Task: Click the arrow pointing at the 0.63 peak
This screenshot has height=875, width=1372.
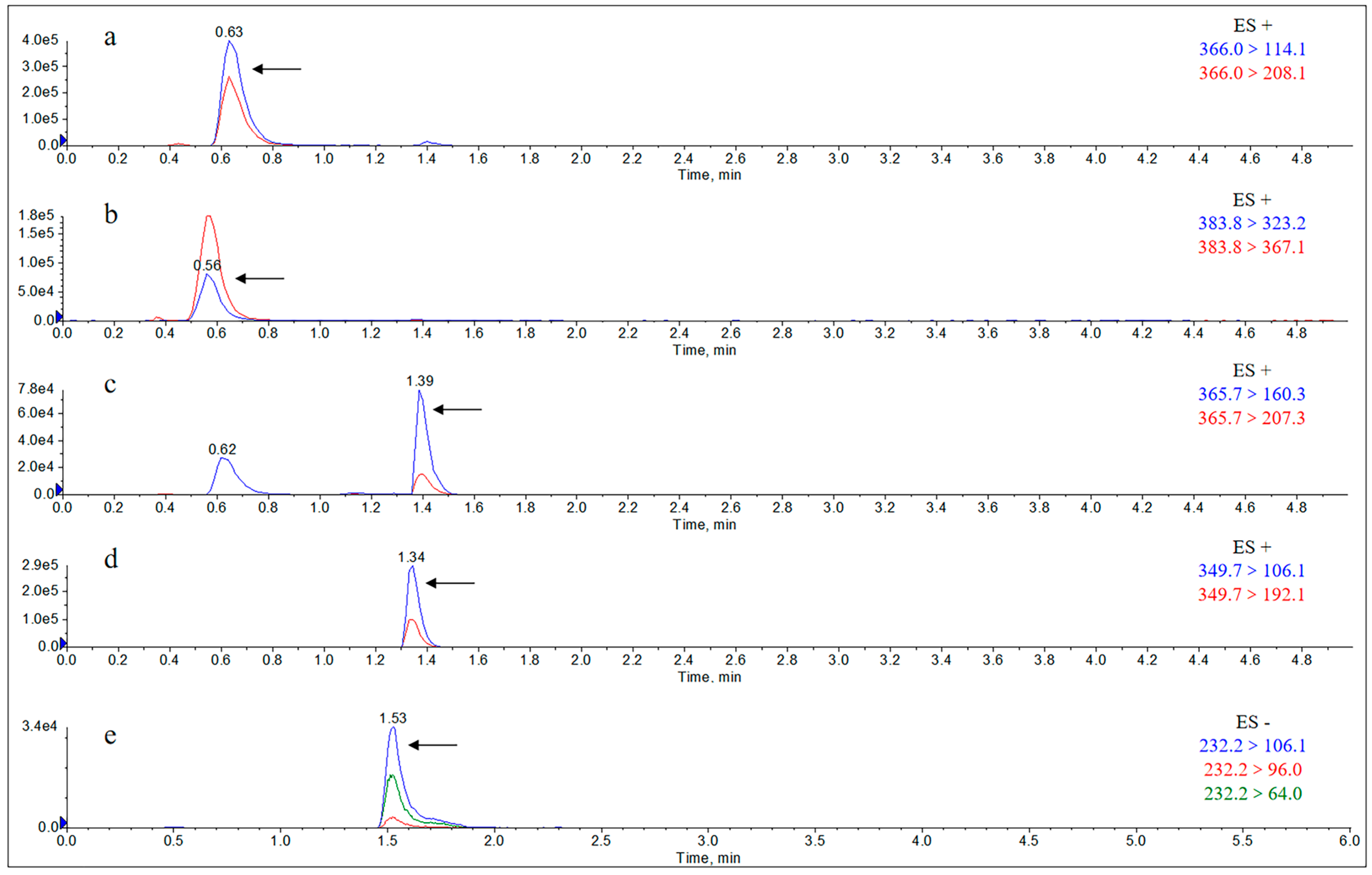Action: point(277,69)
